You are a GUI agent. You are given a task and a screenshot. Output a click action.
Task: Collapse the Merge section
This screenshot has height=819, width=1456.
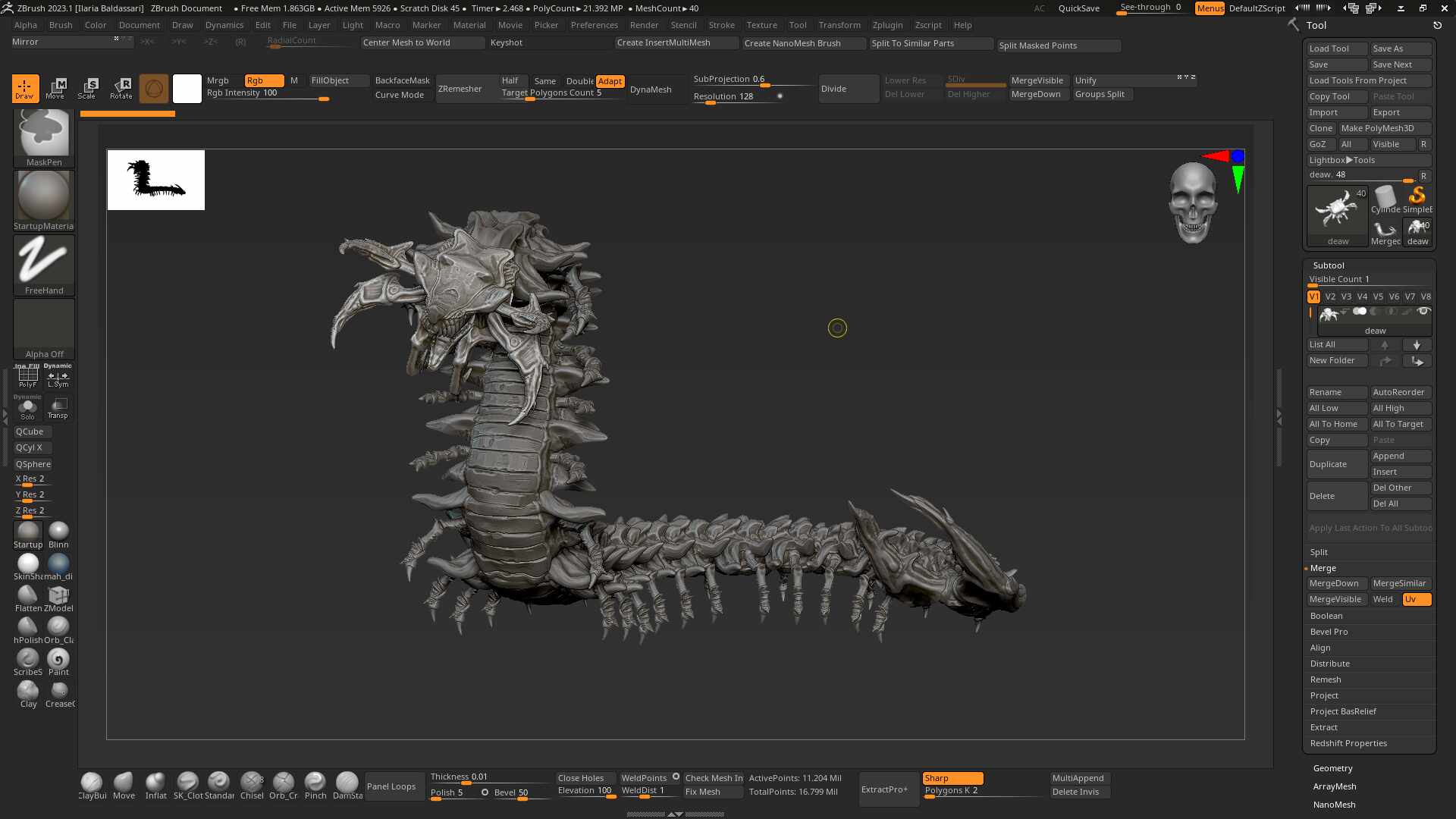pyautogui.click(x=1323, y=568)
